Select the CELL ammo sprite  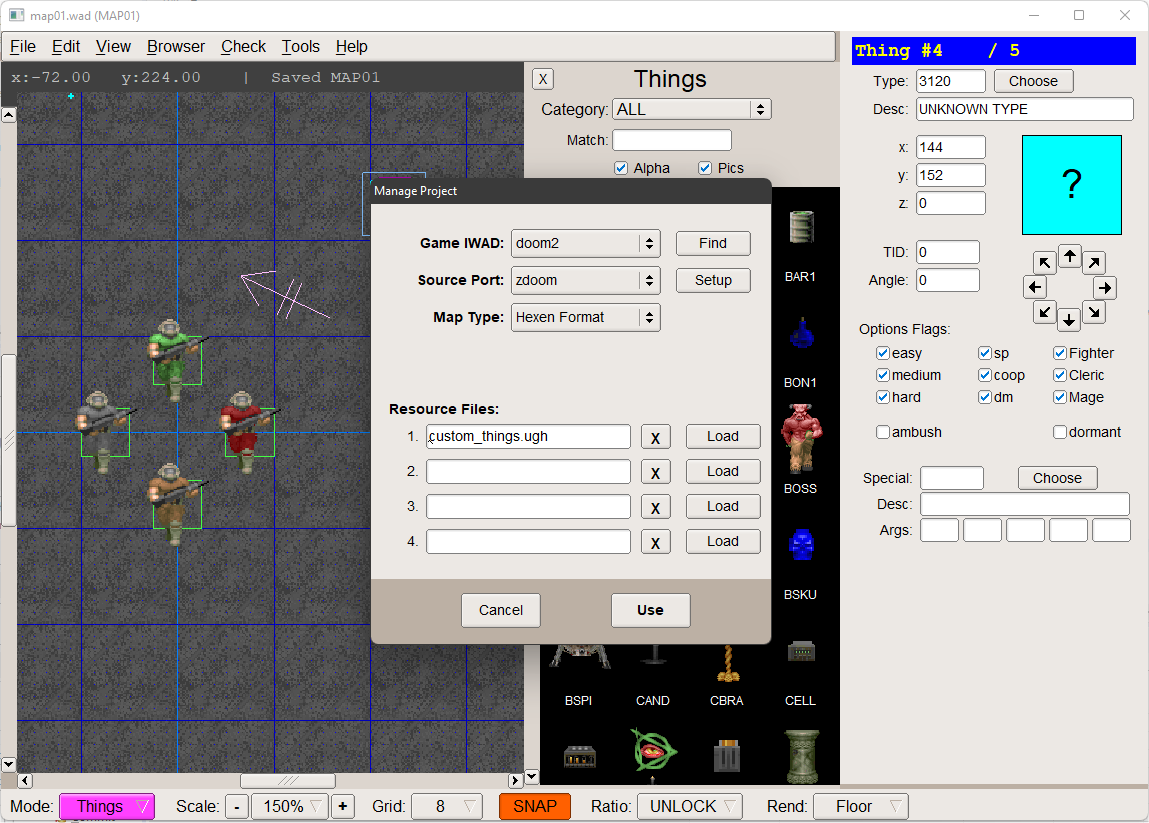[801, 651]
